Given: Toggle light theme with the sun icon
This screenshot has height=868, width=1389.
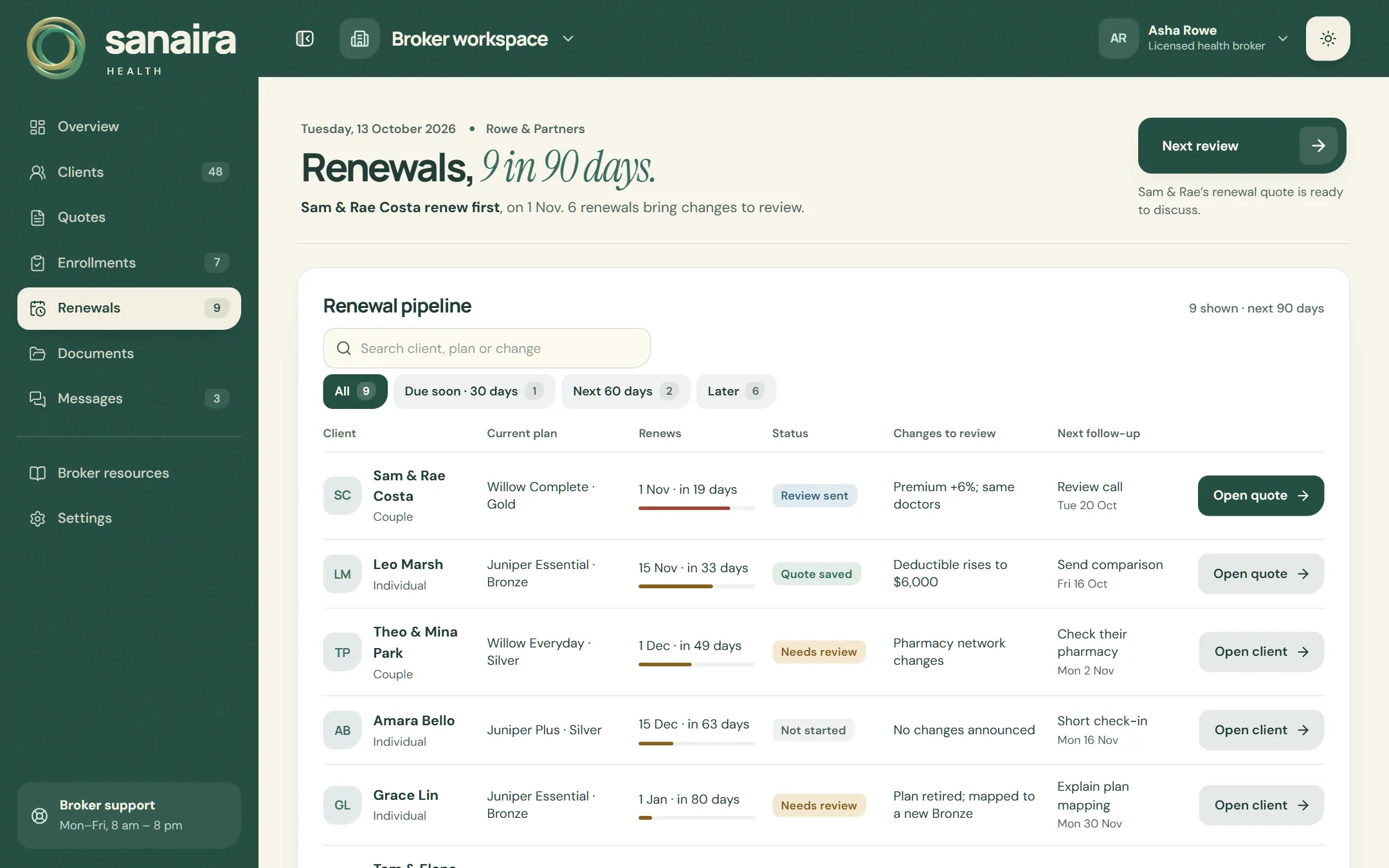Looking at the screenshot, I should pyautogui.click(x=1328, y=39).
